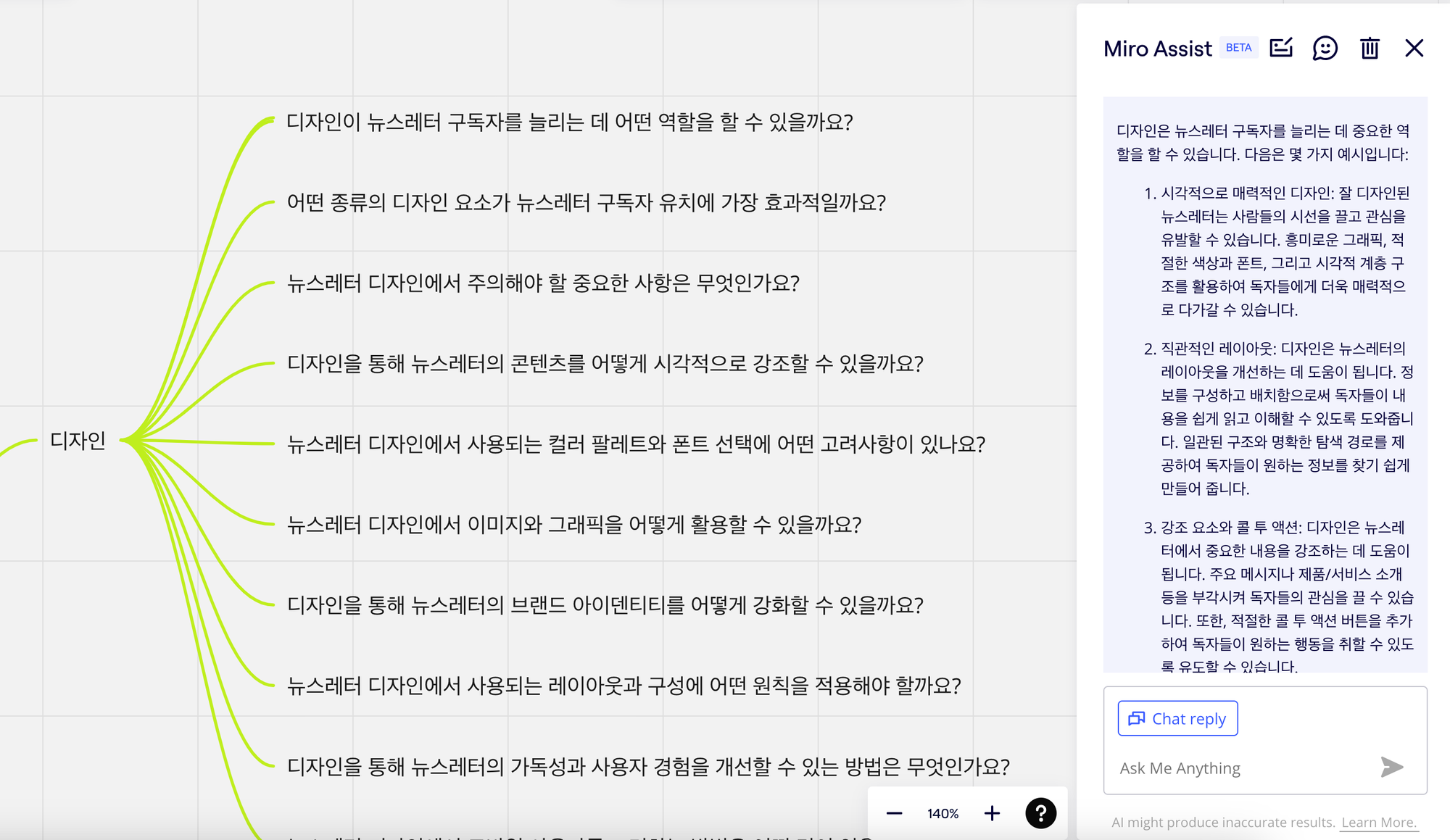Image resolution: width=1450 pixels, height=840 pixels.
Task: Open the Learn More link
Action: point(1378,823)
